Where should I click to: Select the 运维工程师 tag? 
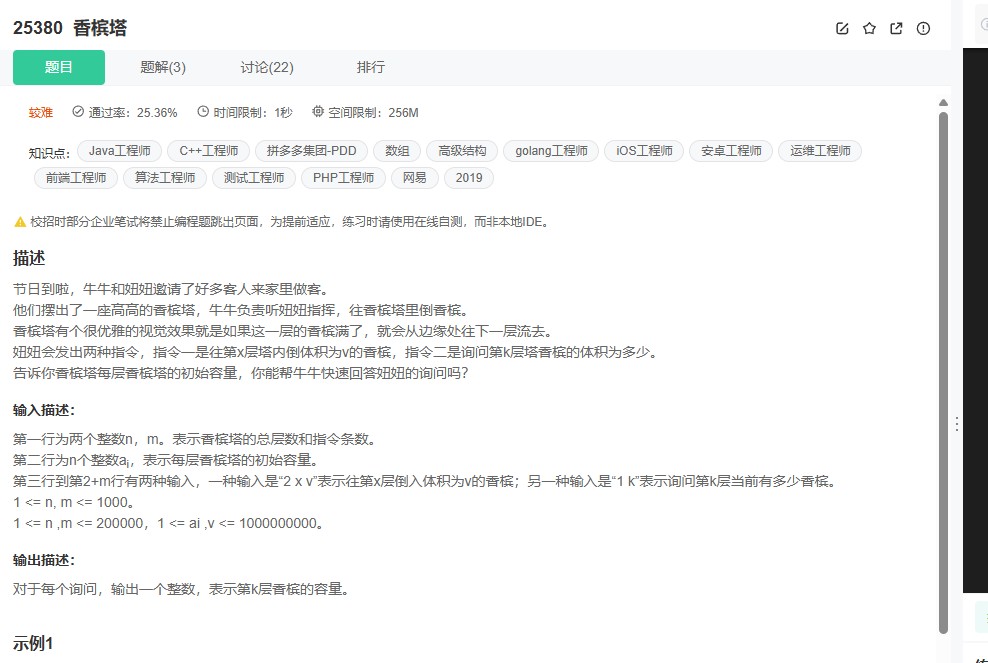click(820, 151)
